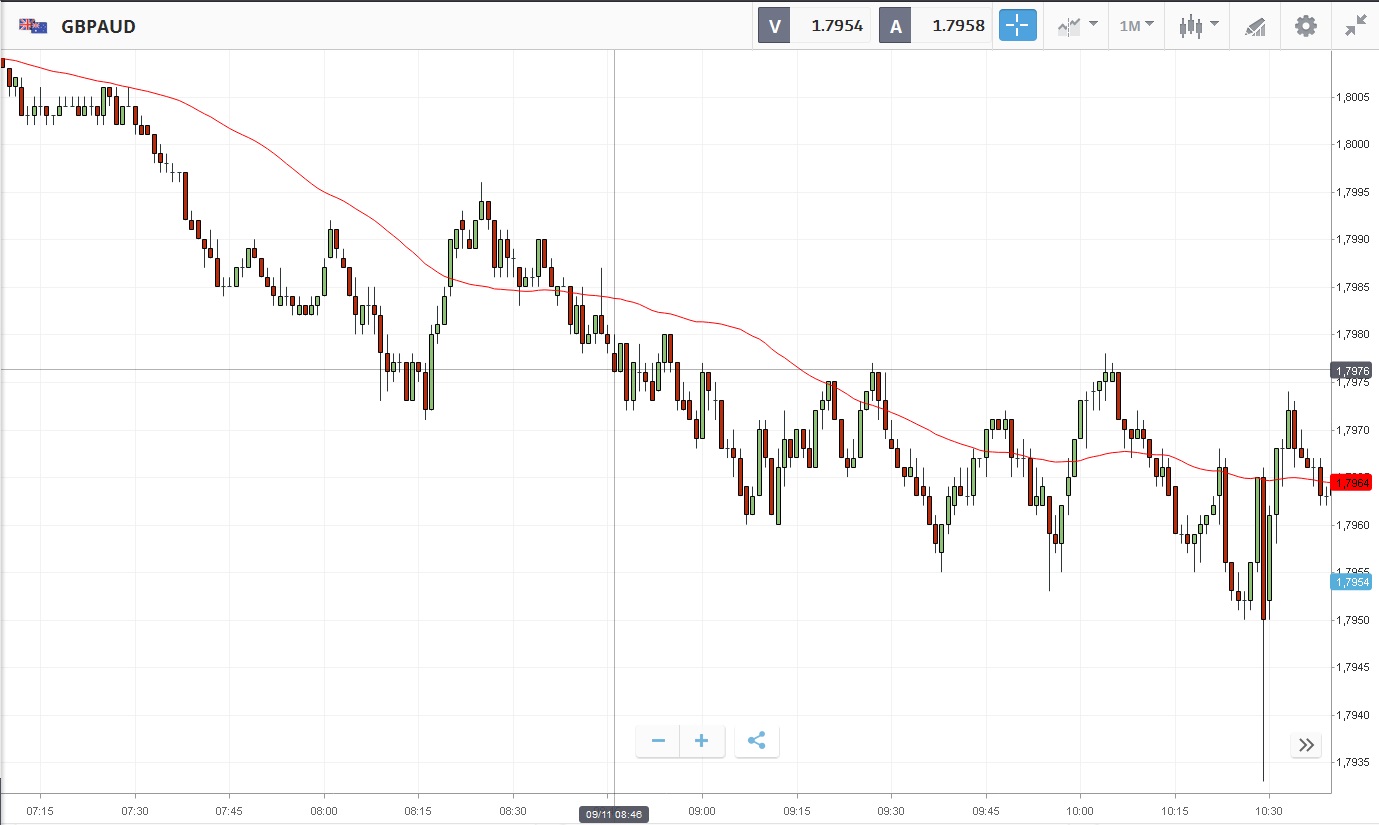Image resolution: width=1379 pixels, height=825 pixels.
Task: Click the red 1,7964 moving average label
Action: click(1351, 483)
